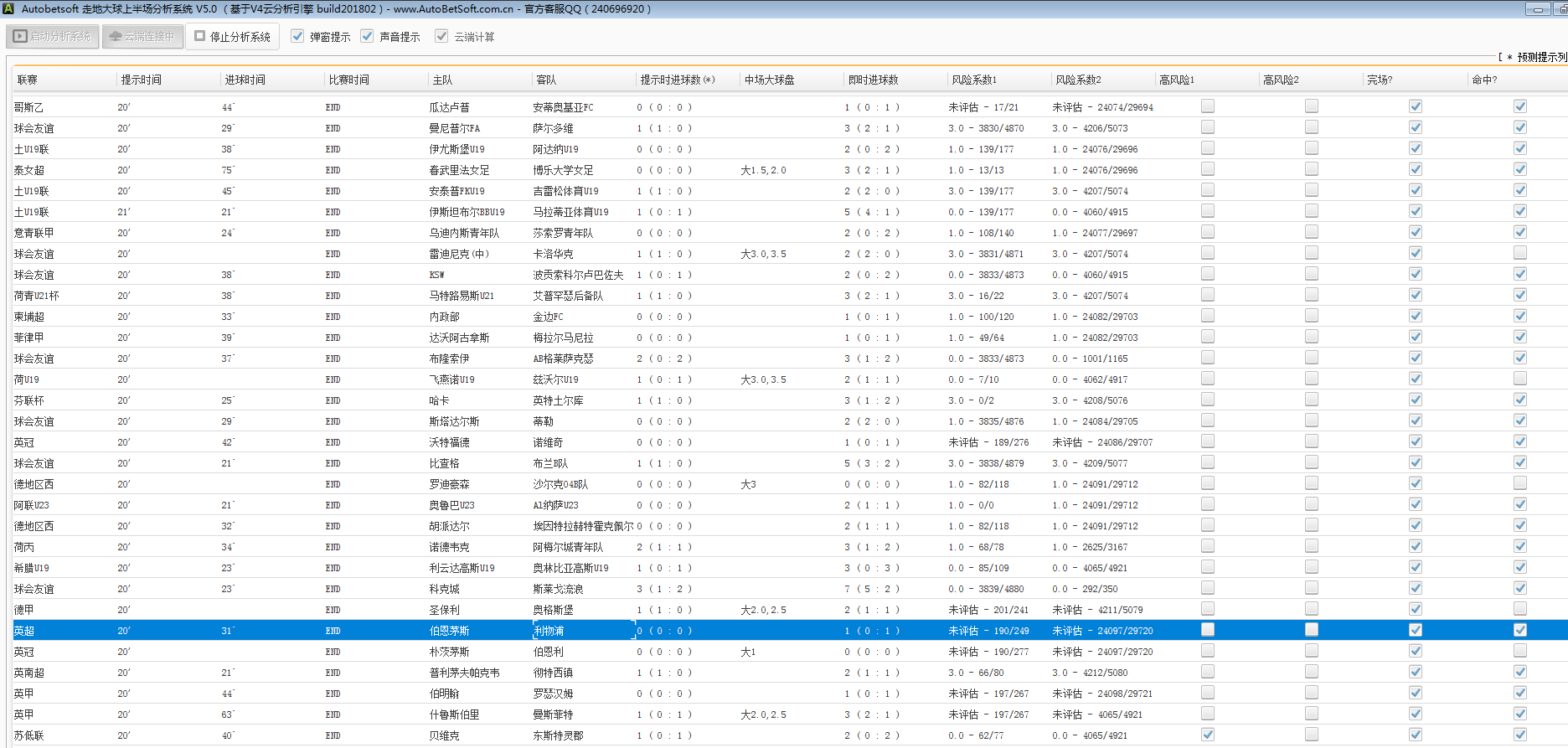Click the 风险系数1 column header
Viewport: 1568px width, 748px height.
tap(973, 80)
